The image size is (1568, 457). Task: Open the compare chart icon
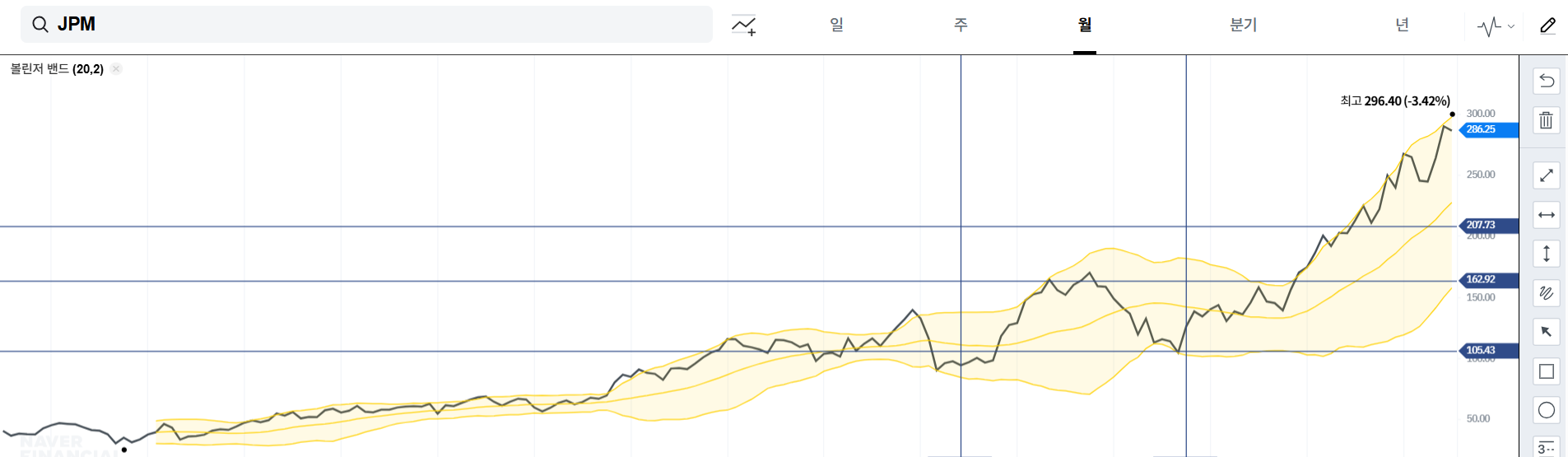[744, 26]
